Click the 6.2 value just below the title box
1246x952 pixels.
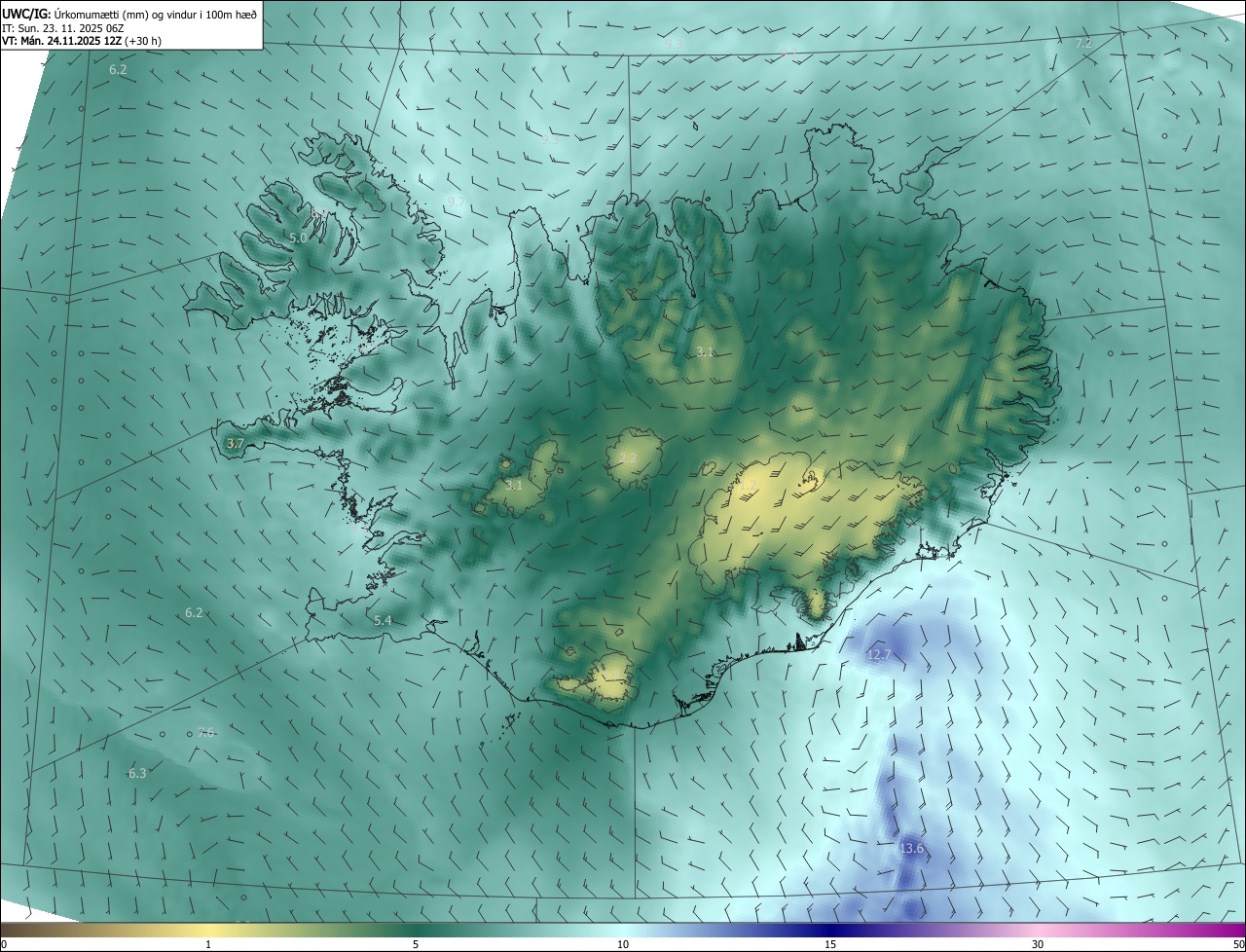(118, 70)
